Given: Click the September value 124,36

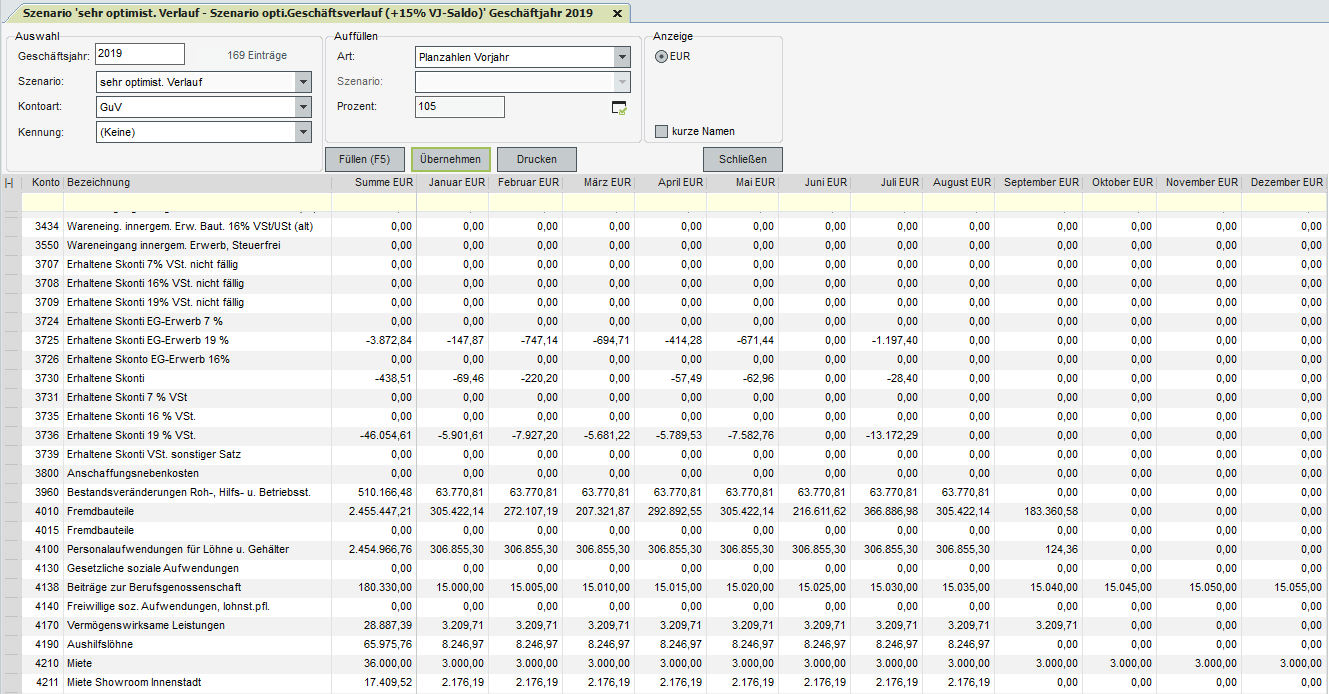Looking at the screenshot, I should [1062, 549].
